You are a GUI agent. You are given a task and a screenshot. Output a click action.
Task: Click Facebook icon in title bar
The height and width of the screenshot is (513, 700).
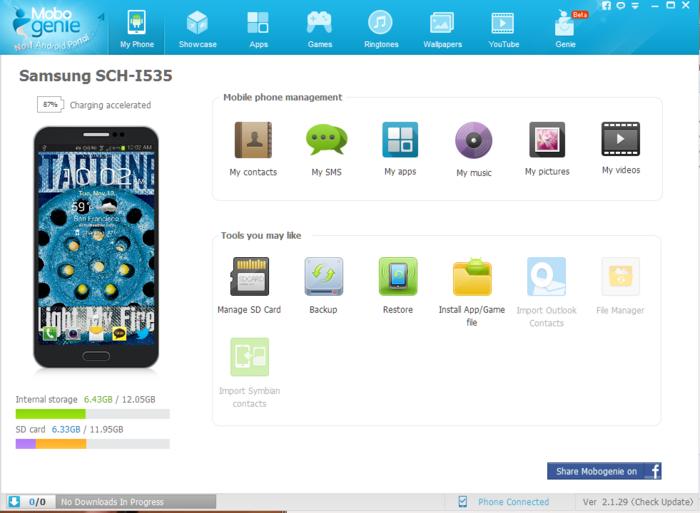[x=606, y=5]
